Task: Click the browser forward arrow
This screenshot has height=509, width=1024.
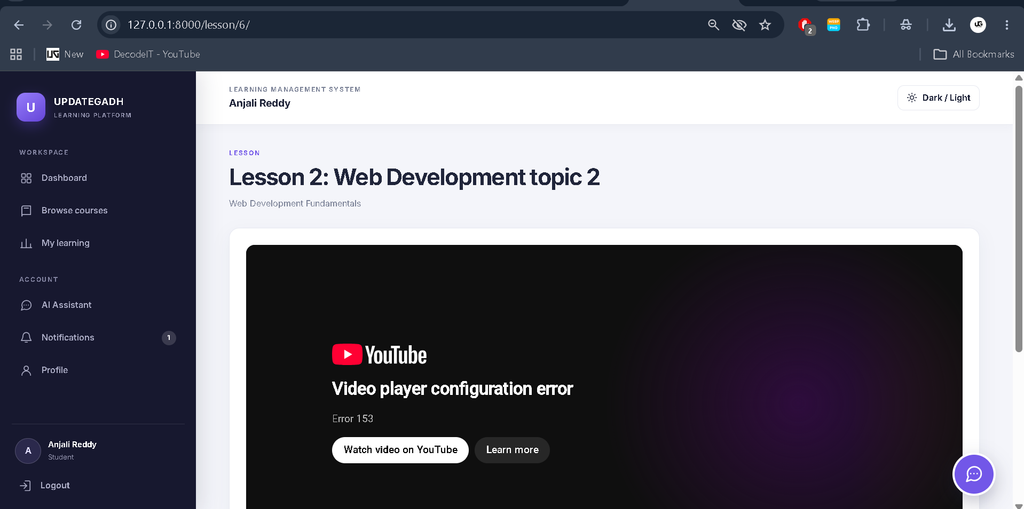Action: 47,25
